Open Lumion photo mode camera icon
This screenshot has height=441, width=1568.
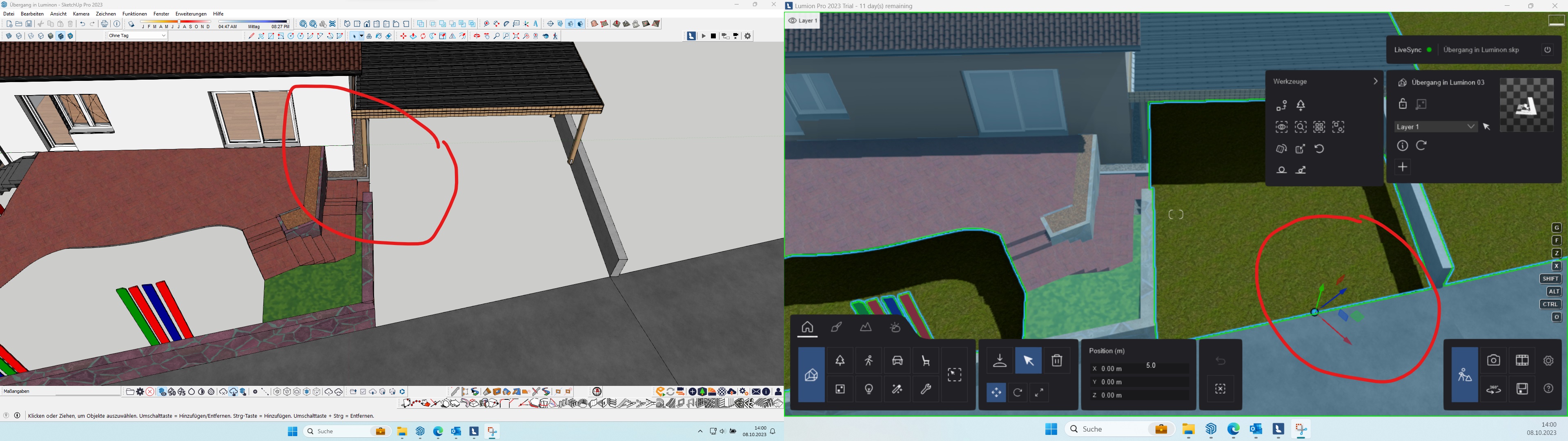[1493, 361]
